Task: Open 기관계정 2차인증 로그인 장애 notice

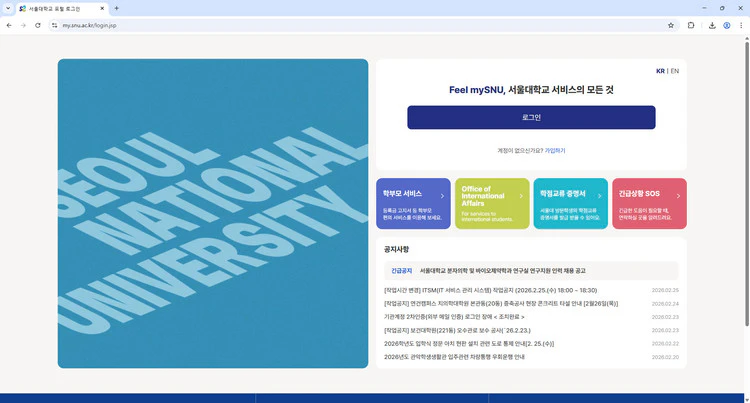Action: tap(454, 317)
